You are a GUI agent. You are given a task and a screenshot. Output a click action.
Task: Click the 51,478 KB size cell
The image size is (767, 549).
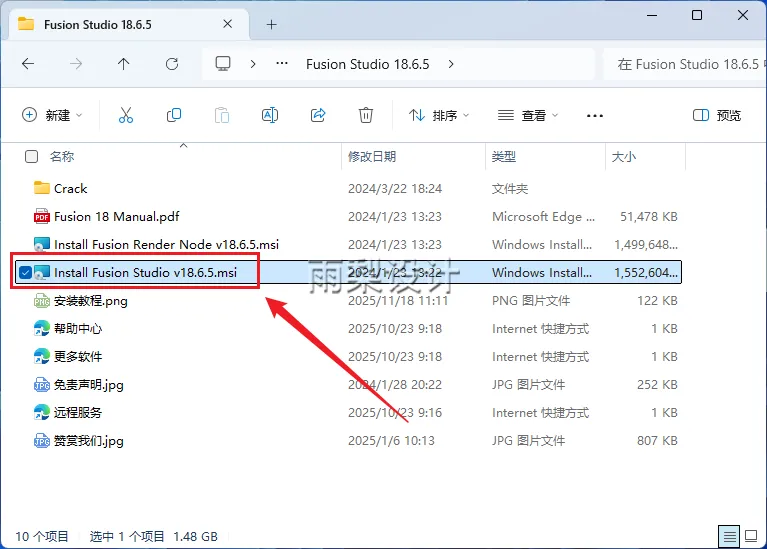pyautogui.click(x=649, y=216)
